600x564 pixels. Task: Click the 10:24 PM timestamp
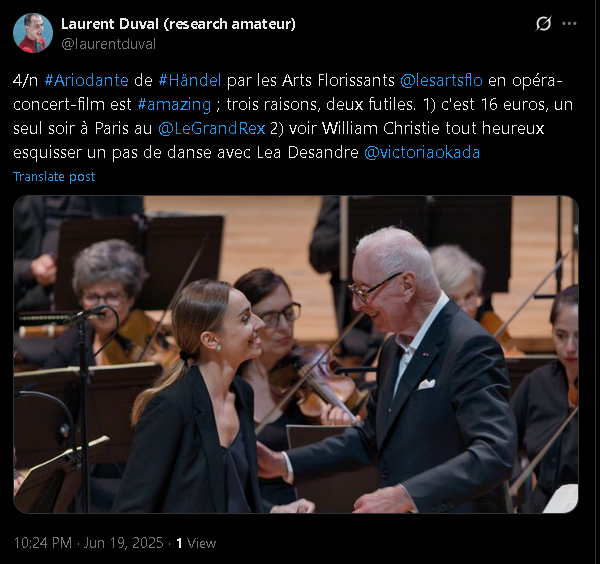click(x=42, y=543)
